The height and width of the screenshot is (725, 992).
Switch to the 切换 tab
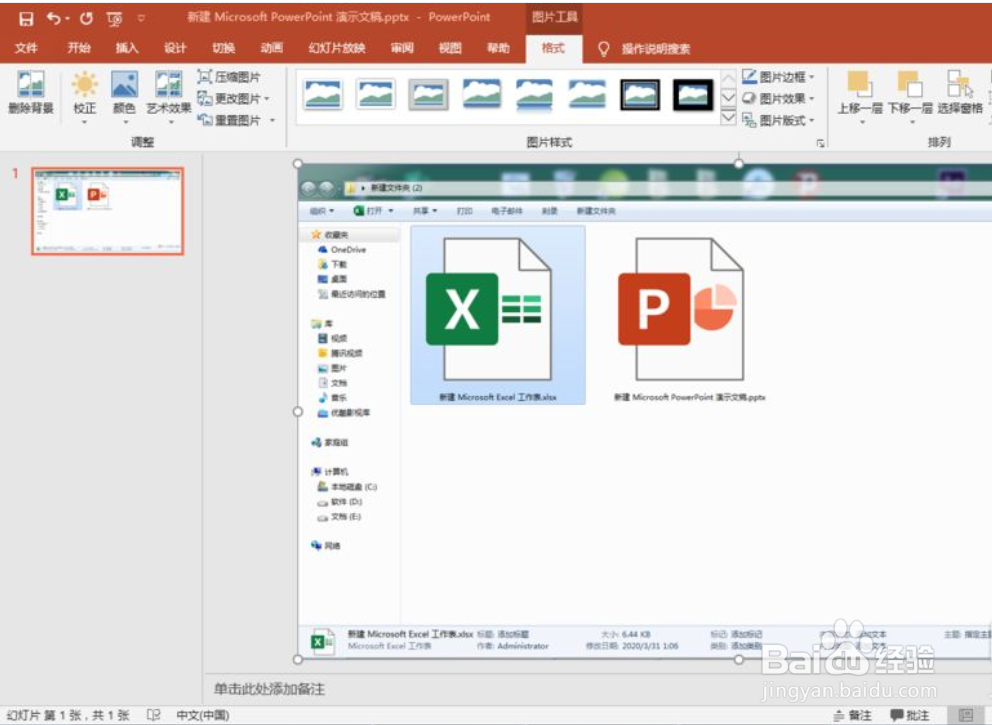point(223,48)
